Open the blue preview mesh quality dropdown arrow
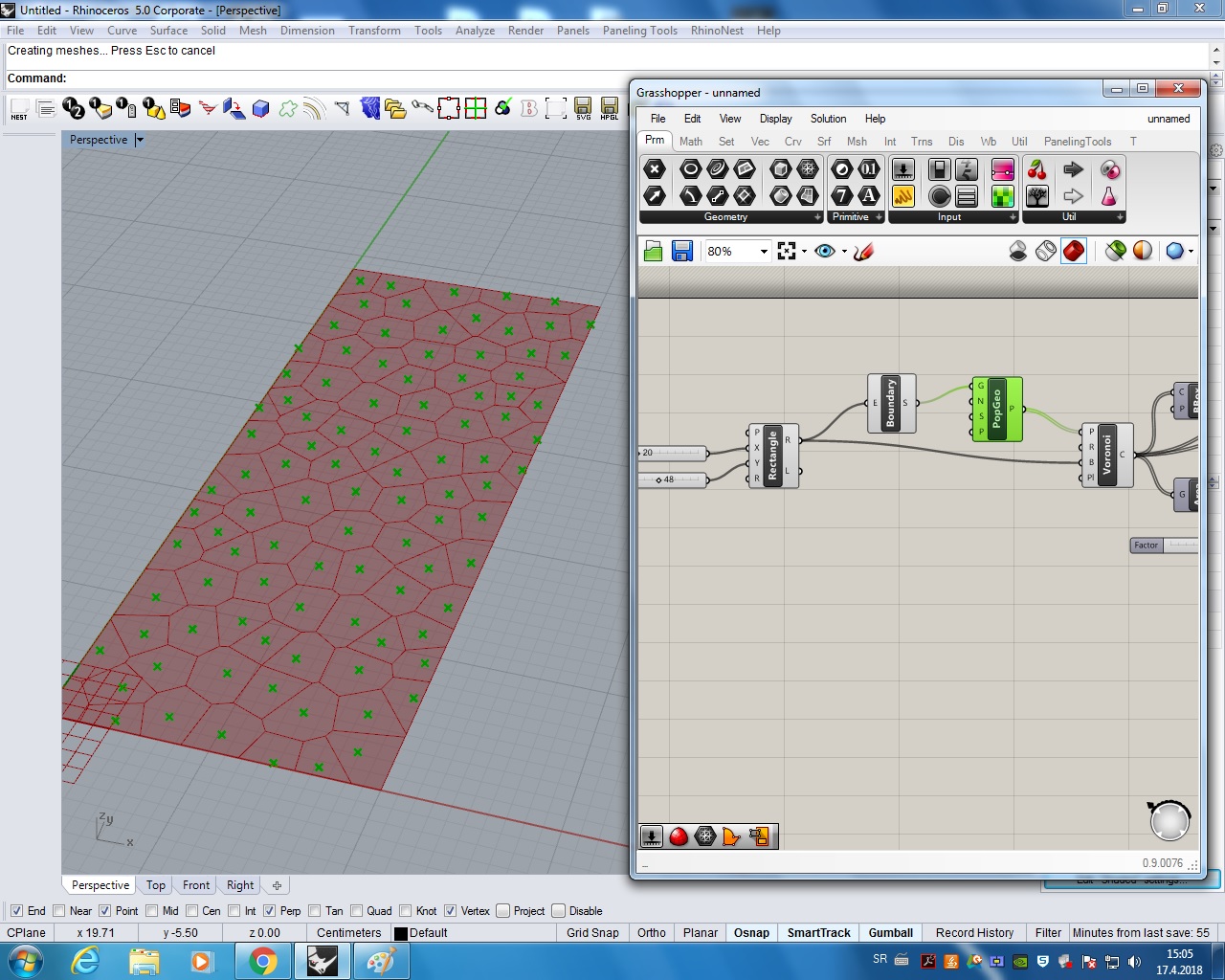The image size is (1225, 980). point(1190,252)
